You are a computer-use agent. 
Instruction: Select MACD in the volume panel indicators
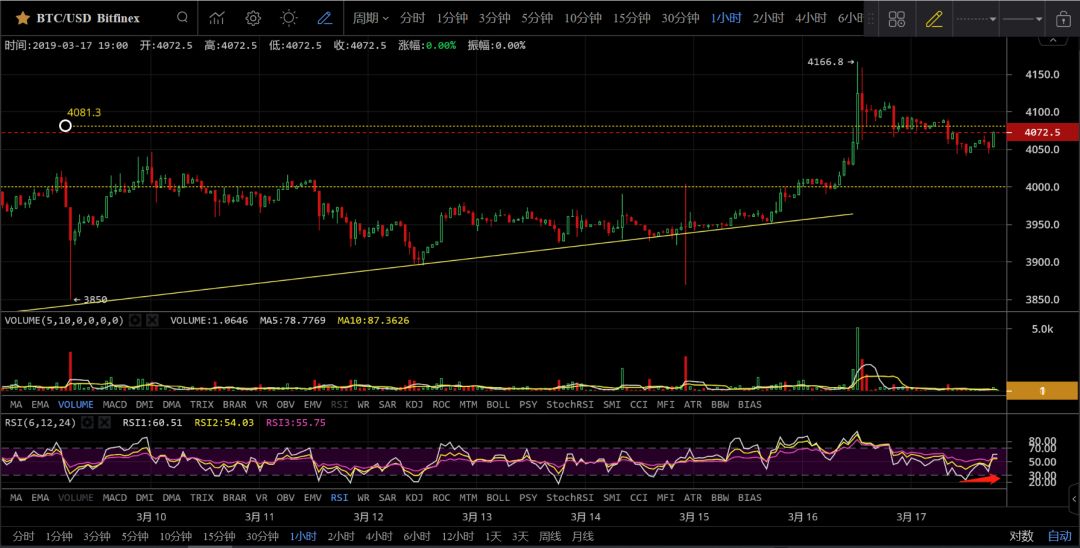[x=115, y=404]
